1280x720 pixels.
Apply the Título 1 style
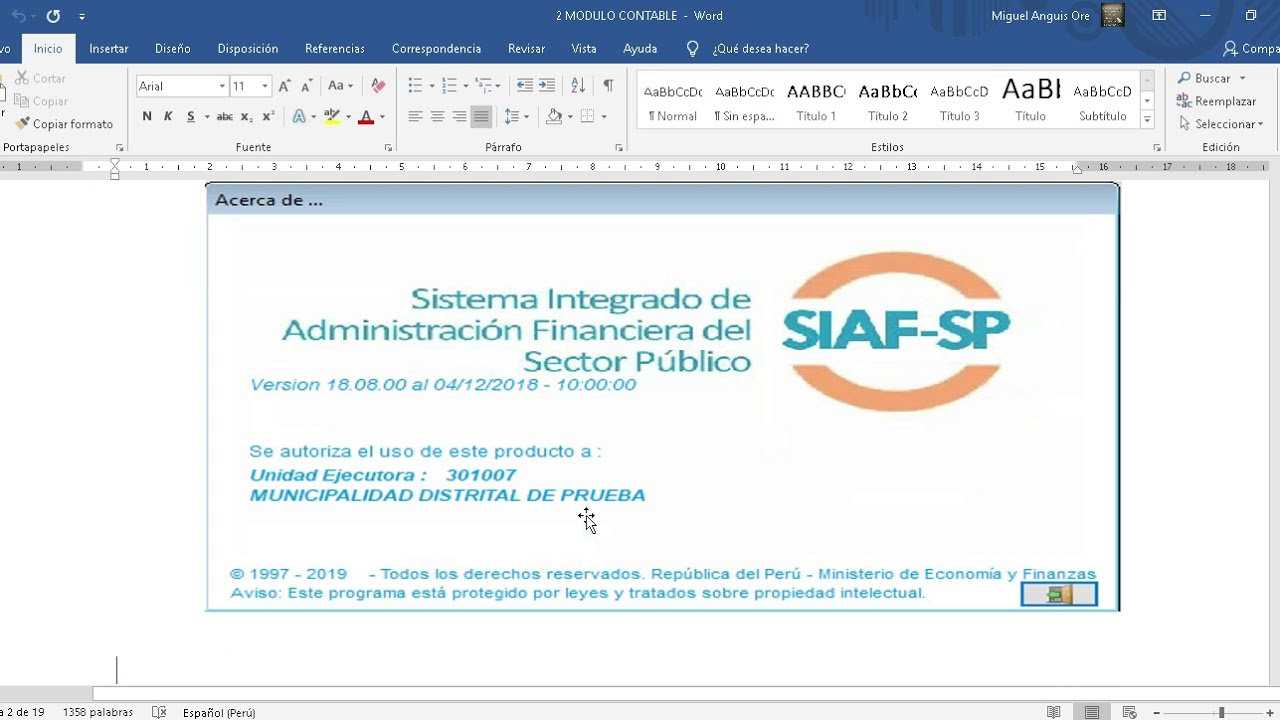[x=816, y=101]
